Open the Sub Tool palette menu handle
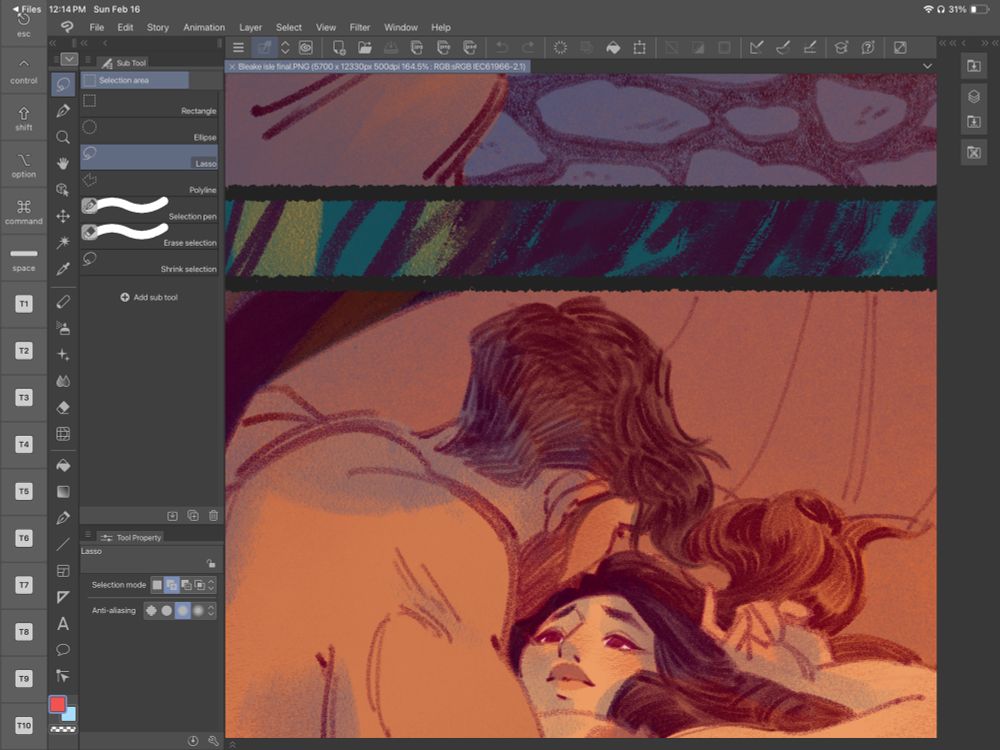The width and height of the screenshot is (1000, 750). click(x=88, y=61)
